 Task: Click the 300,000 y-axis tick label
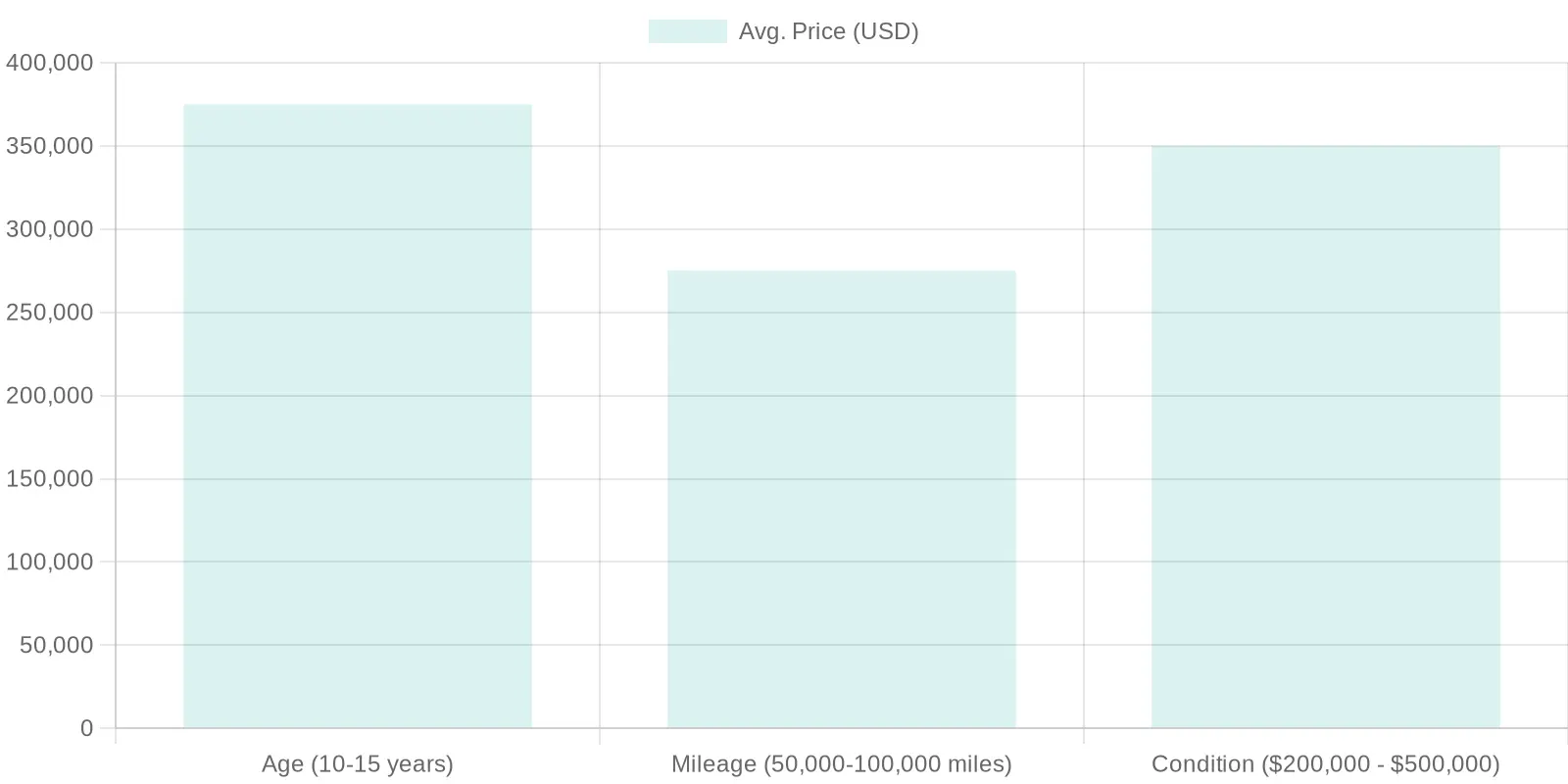pyautogui.click(x=50, y=229)
